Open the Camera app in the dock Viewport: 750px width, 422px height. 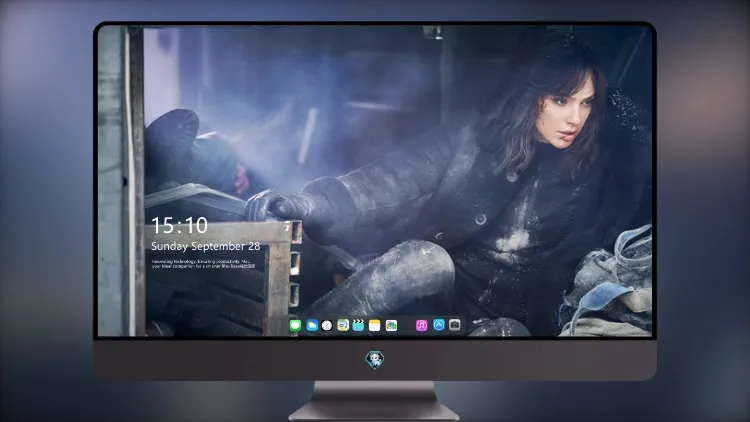click(455, 325)
